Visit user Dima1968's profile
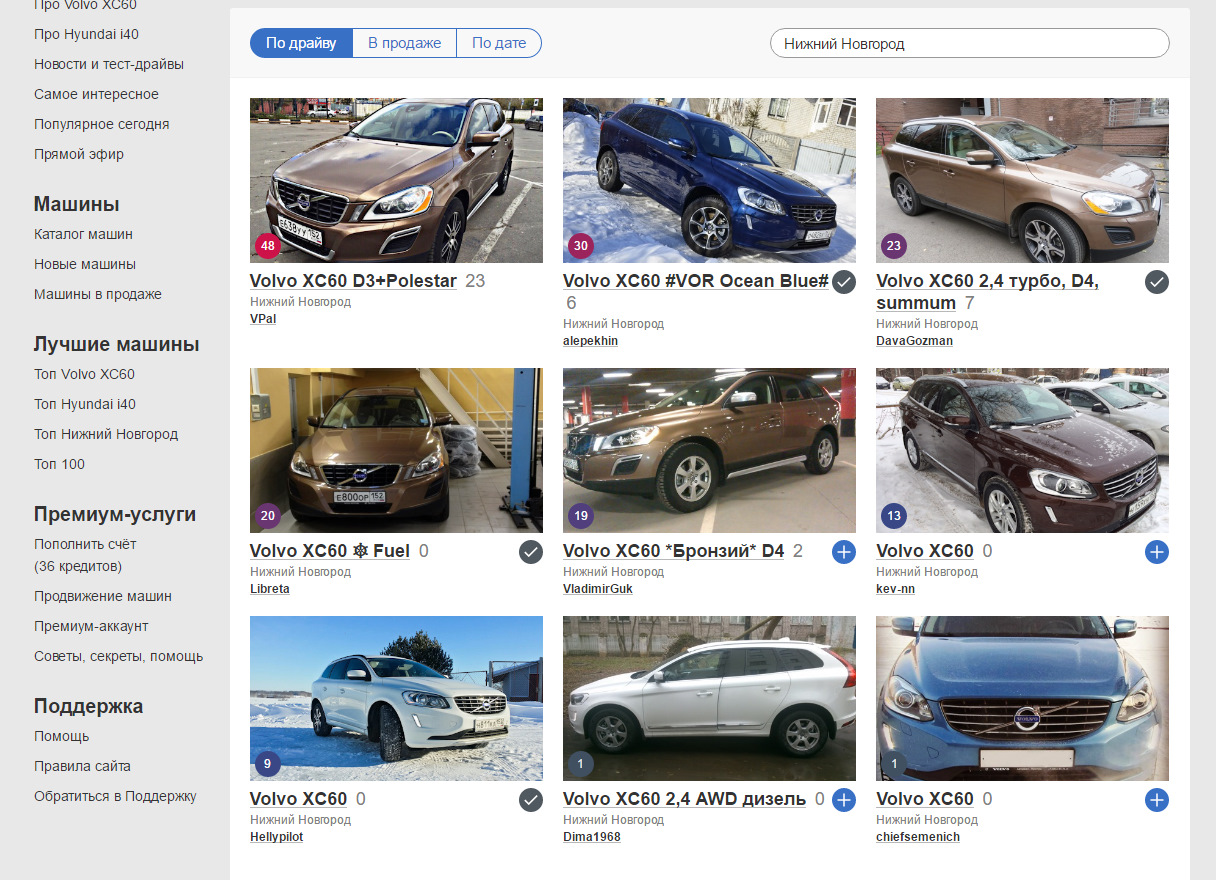The image size is (1216, 880). click(592, 837)
